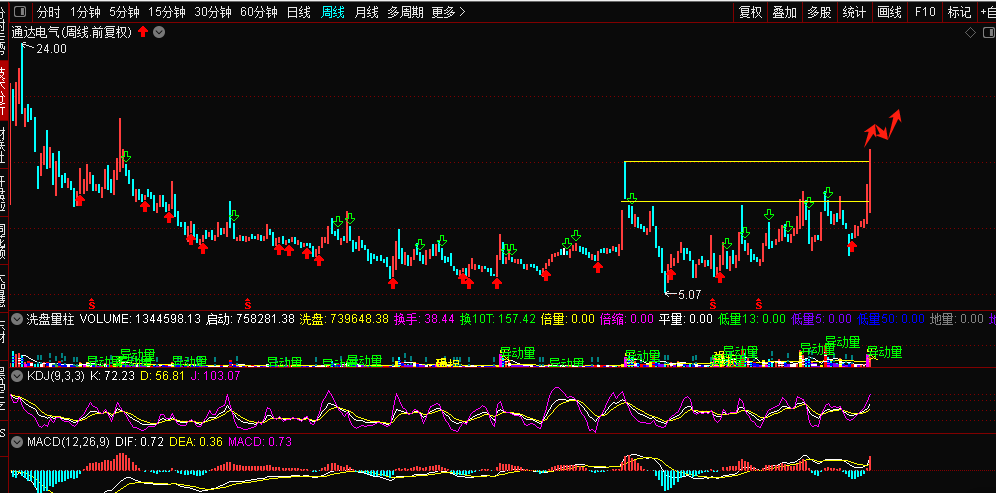The height and width of the screenshot is (493, 996).
Task: Click the 换10T: 157.42 value
Action: [x=498, y=319]
